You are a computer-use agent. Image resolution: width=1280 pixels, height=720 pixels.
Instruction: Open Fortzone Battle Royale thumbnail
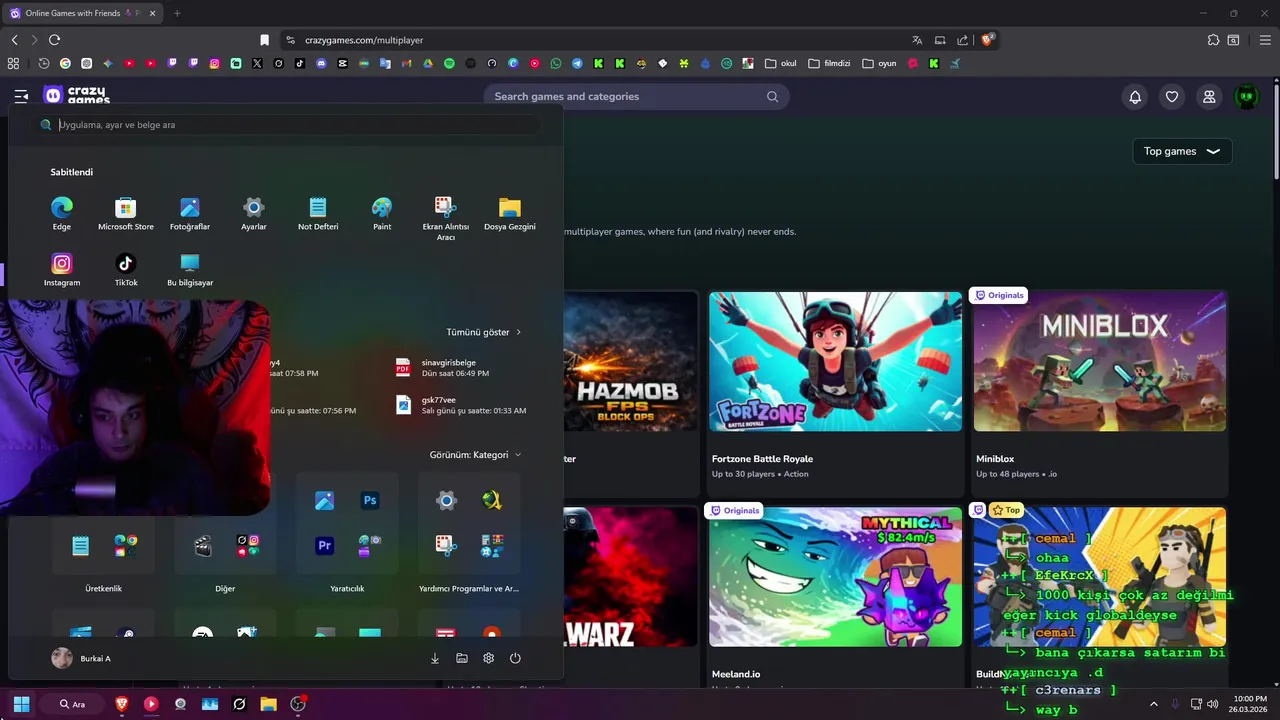[835, 362]
